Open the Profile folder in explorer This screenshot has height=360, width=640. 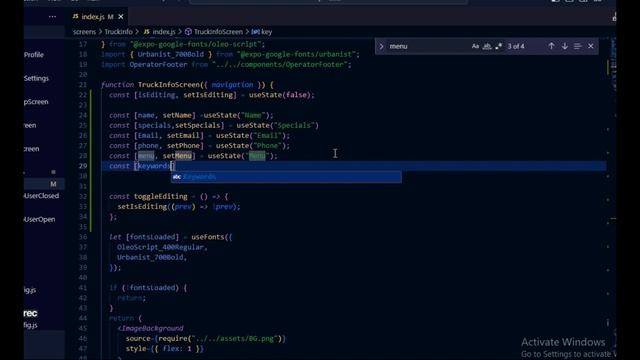tap(34, 55)
